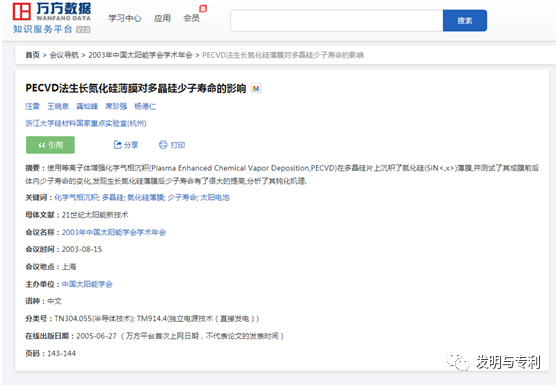Click the paper title PECVD法生长氮化硅薄膜对多晶硅少子寿命的影响
Image resolution: width=558 pixels, height=387 pixels.
(136, 88)
